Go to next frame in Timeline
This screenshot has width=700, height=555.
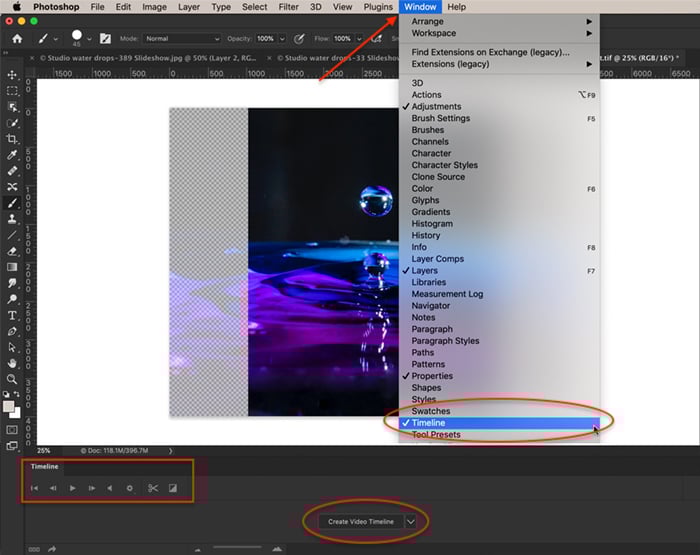pyautogui.click(x=92, y=488)
